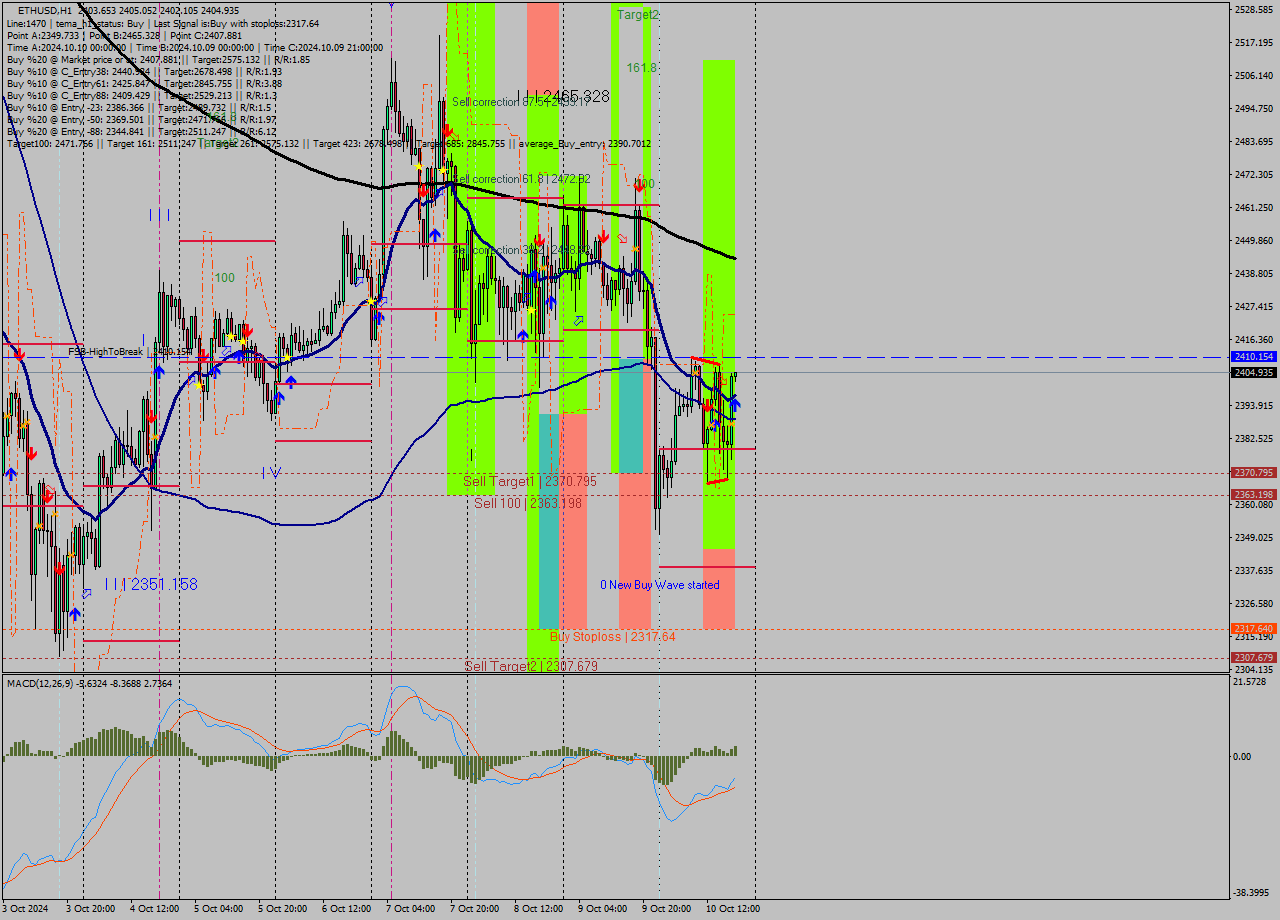Click the '9 Oct 20:00' time axis label
The image size is (1280, 920).
coord(666,909)
